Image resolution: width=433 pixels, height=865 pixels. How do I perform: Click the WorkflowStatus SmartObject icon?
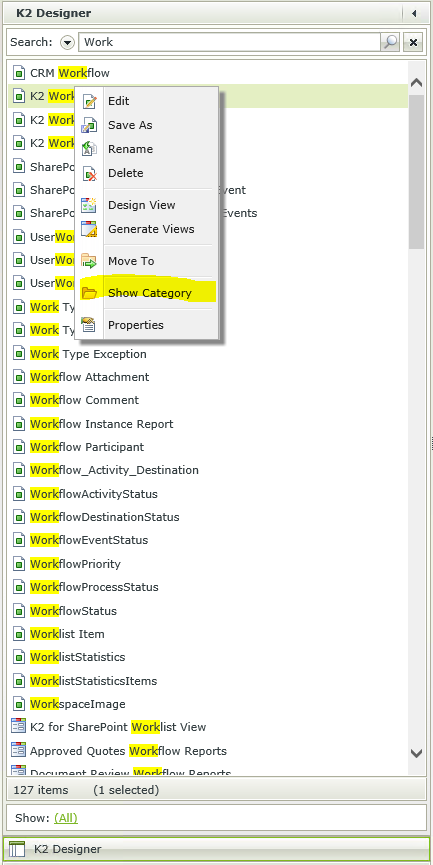(x=19, y=611)
